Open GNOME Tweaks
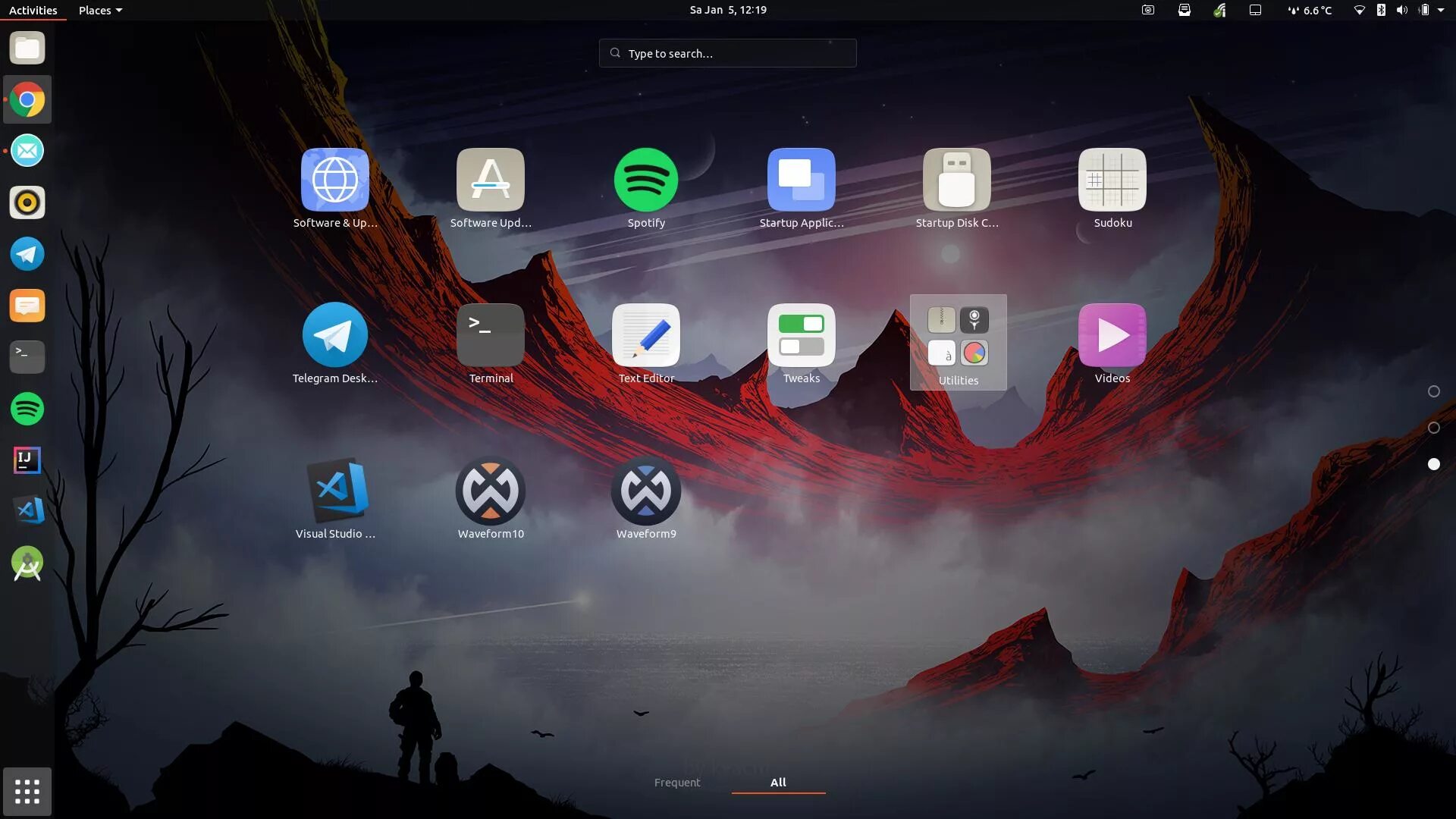The height and width of the screenshot is (819, 1456). [802, 344]
